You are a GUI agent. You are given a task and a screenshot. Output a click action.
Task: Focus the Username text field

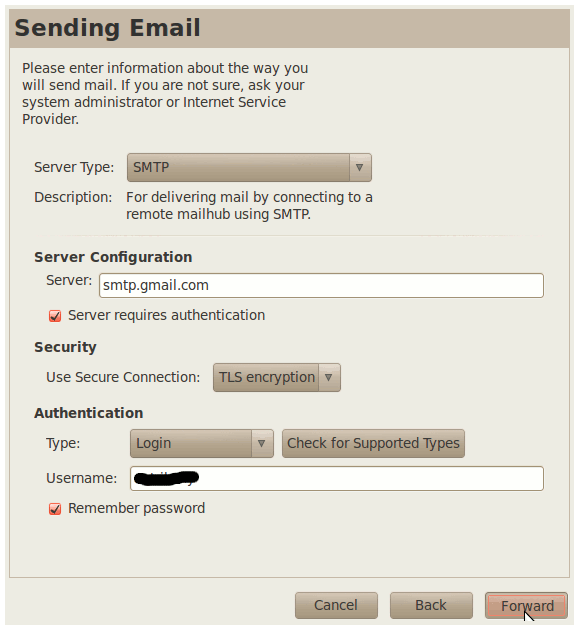(x=337, y=479)
